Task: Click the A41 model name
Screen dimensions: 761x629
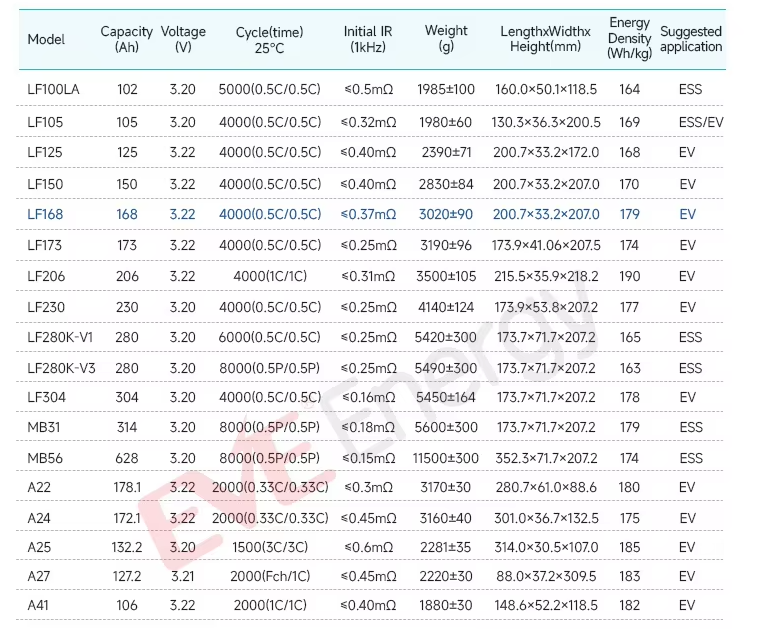Action: (39, 606)
